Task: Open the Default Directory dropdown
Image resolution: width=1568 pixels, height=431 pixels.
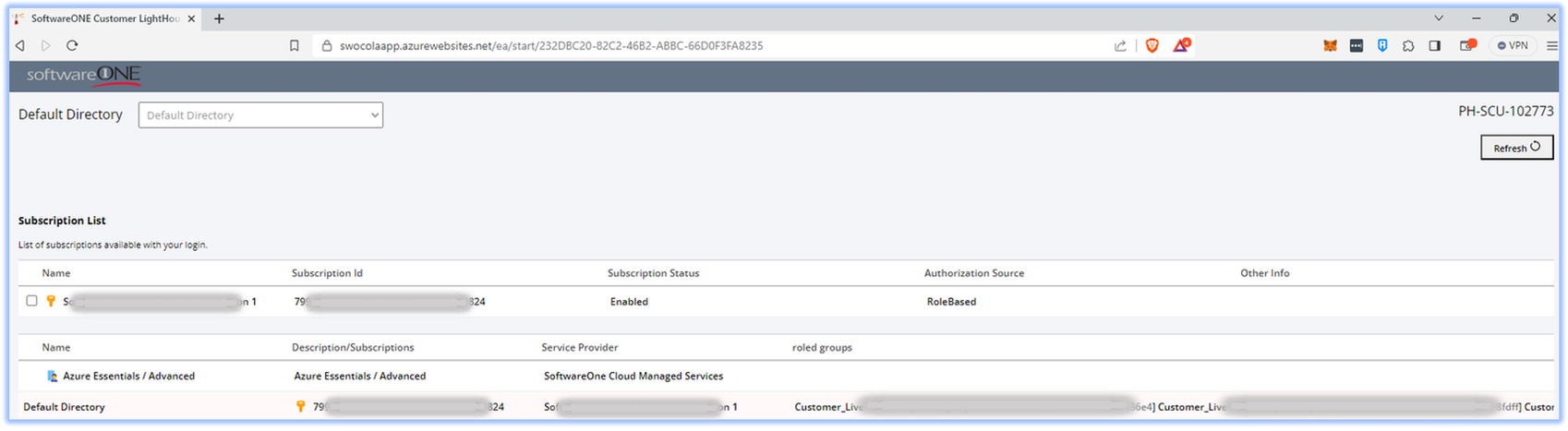Action: tap(260, 115)
